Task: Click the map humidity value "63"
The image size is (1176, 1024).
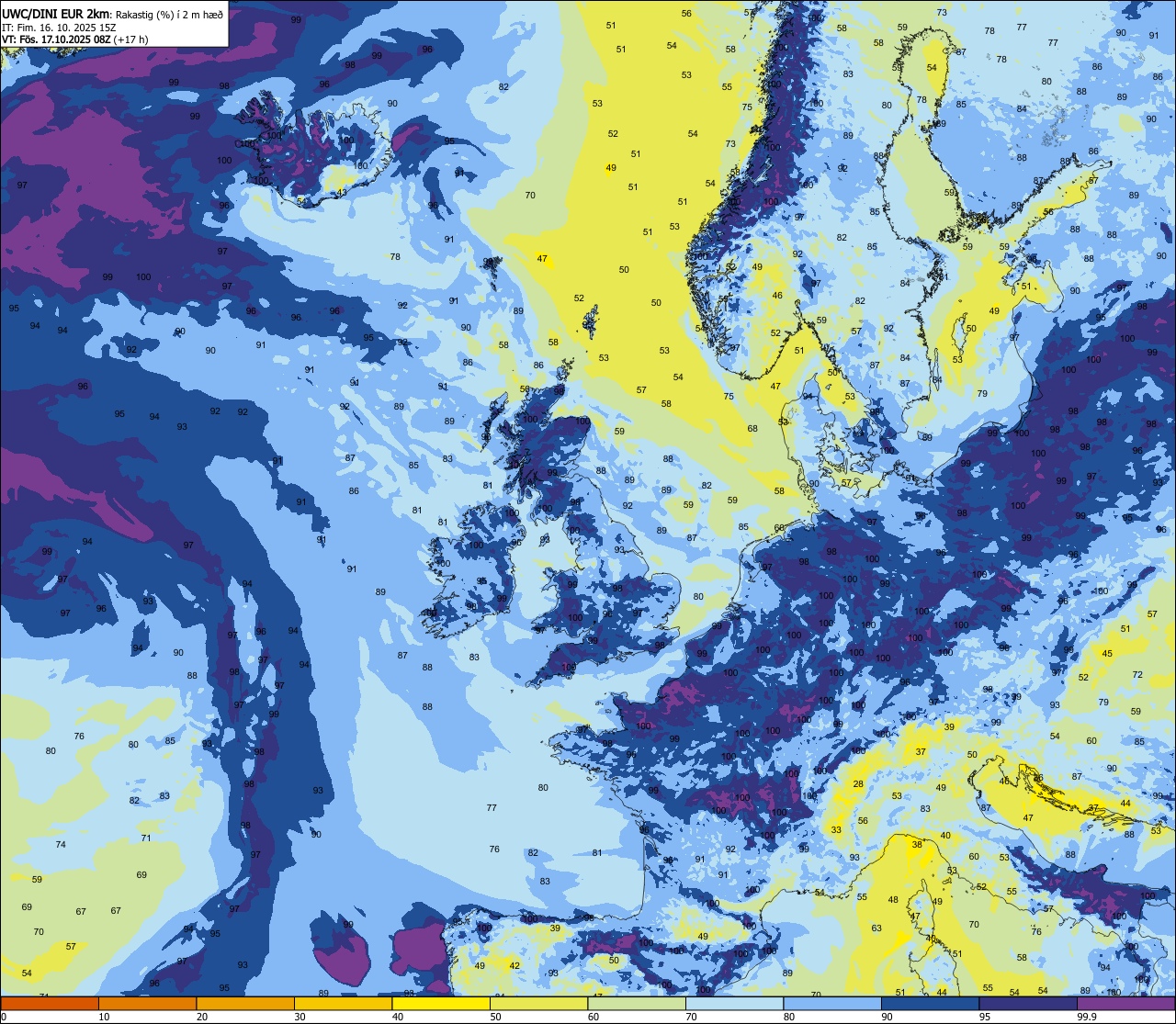Action: pyautogui.click(x=876, y=928)
